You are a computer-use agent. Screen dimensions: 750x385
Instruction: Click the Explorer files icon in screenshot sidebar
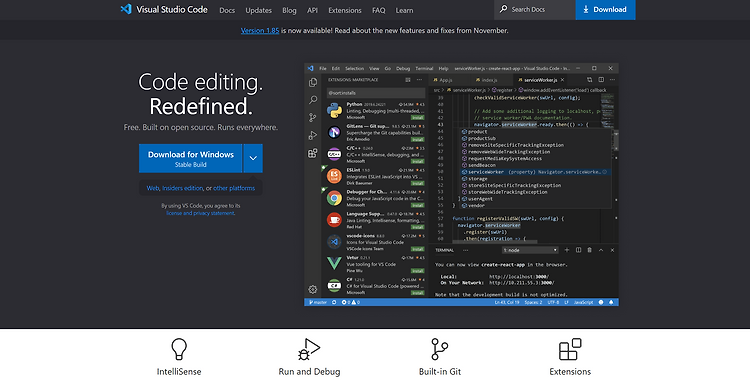pos(313,82)
